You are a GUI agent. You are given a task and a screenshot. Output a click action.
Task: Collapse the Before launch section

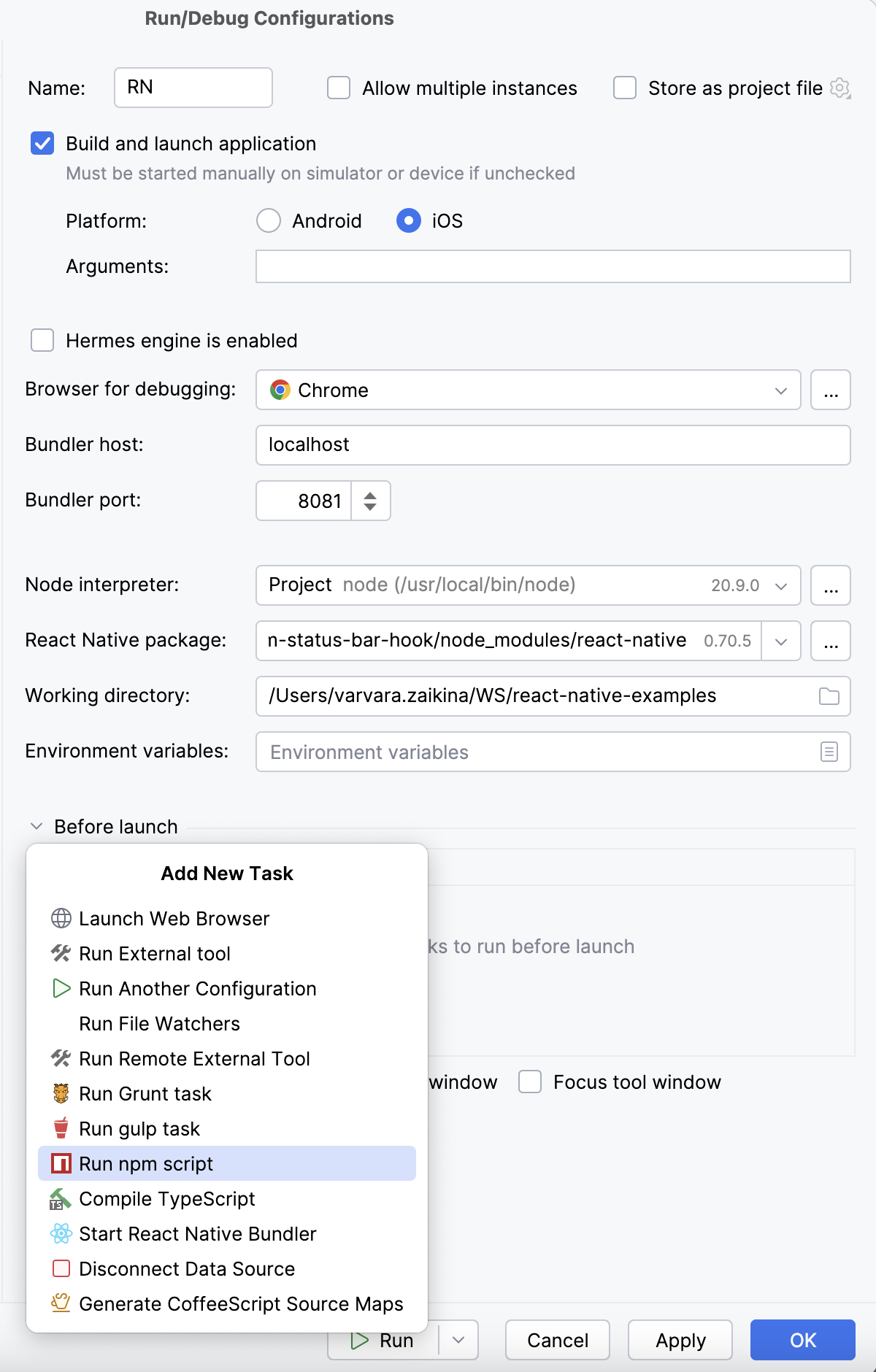36,826
